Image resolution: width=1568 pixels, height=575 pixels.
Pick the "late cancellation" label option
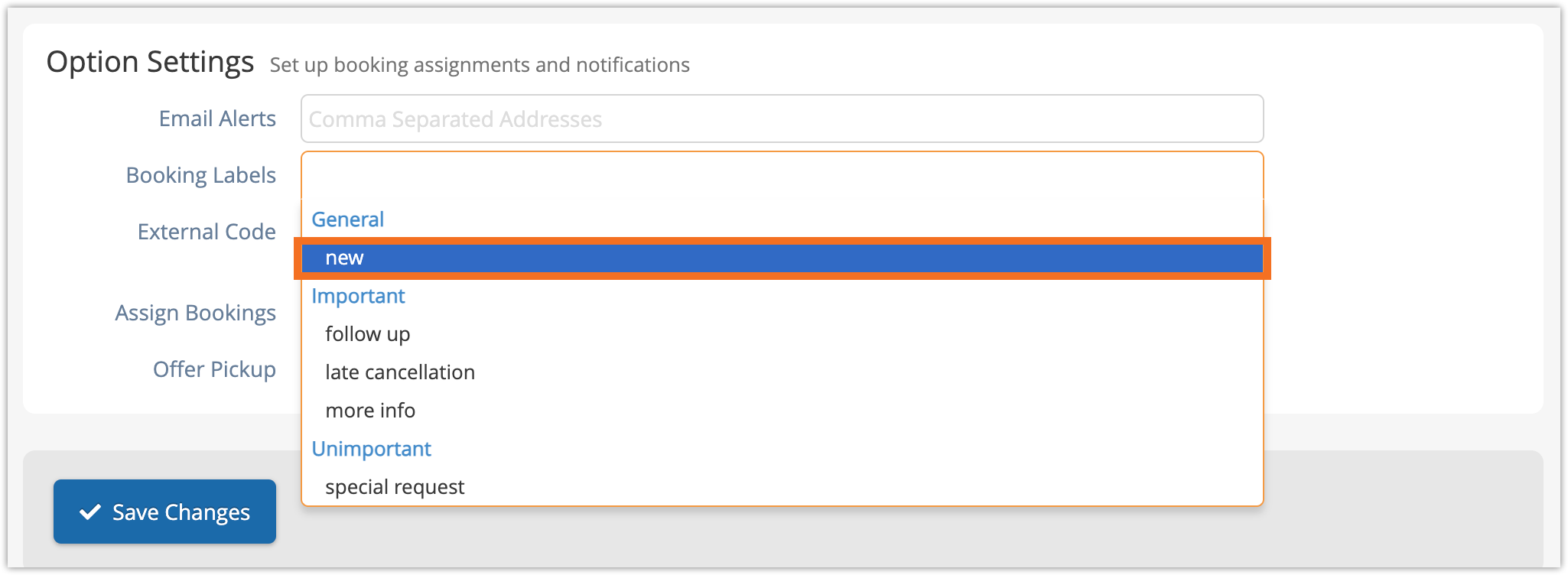[400, 372]
